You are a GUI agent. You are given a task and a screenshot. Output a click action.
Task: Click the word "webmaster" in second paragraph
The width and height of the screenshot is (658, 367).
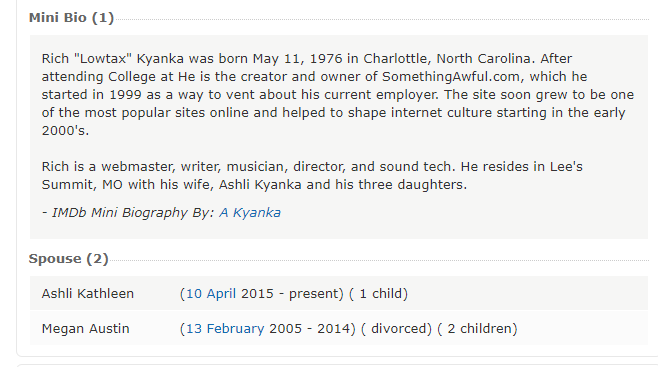tap(137, 167)
